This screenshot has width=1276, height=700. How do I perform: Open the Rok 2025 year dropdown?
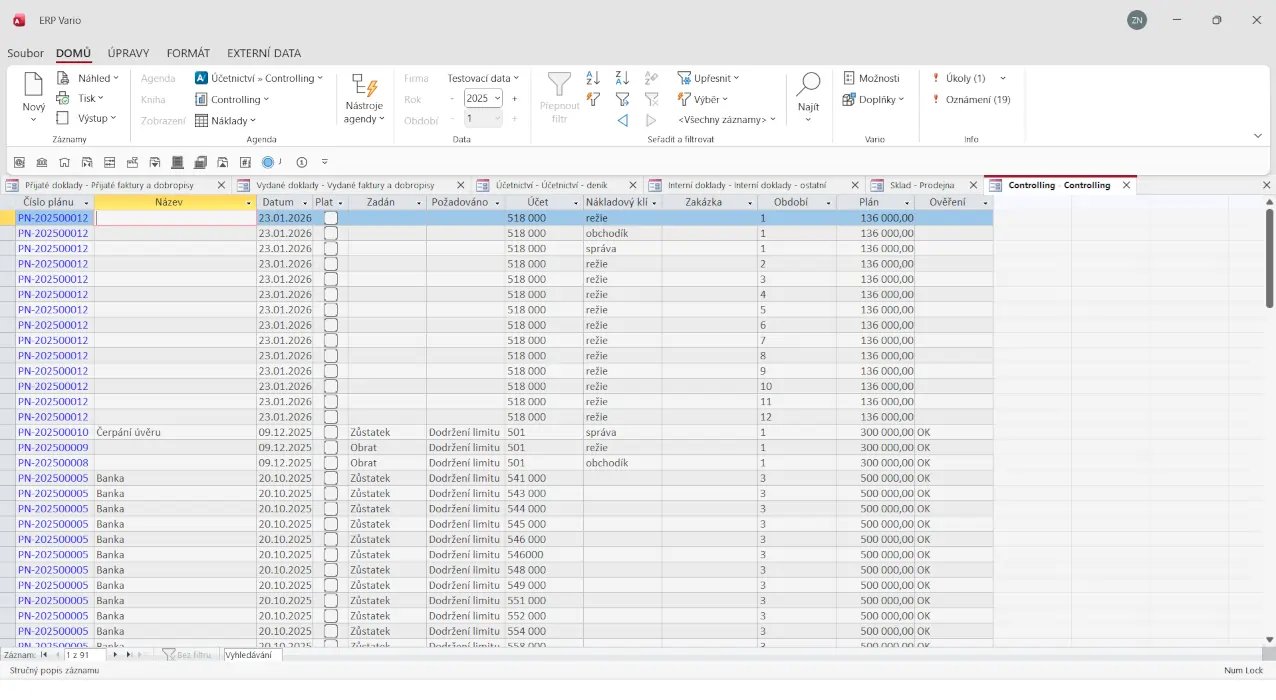(496, 98)
